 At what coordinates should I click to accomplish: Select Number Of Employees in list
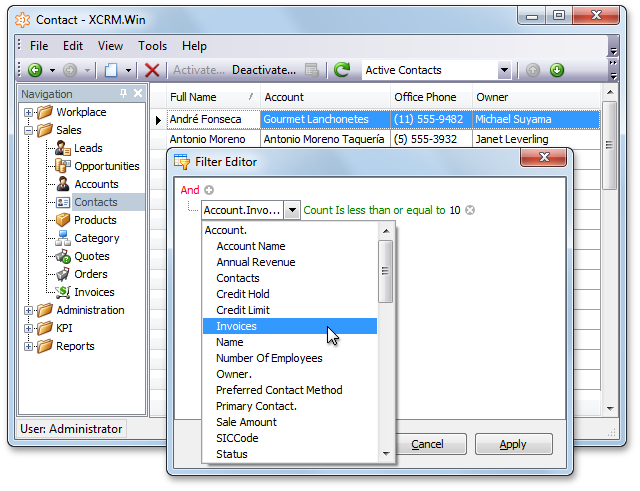(x=289, y=358)
